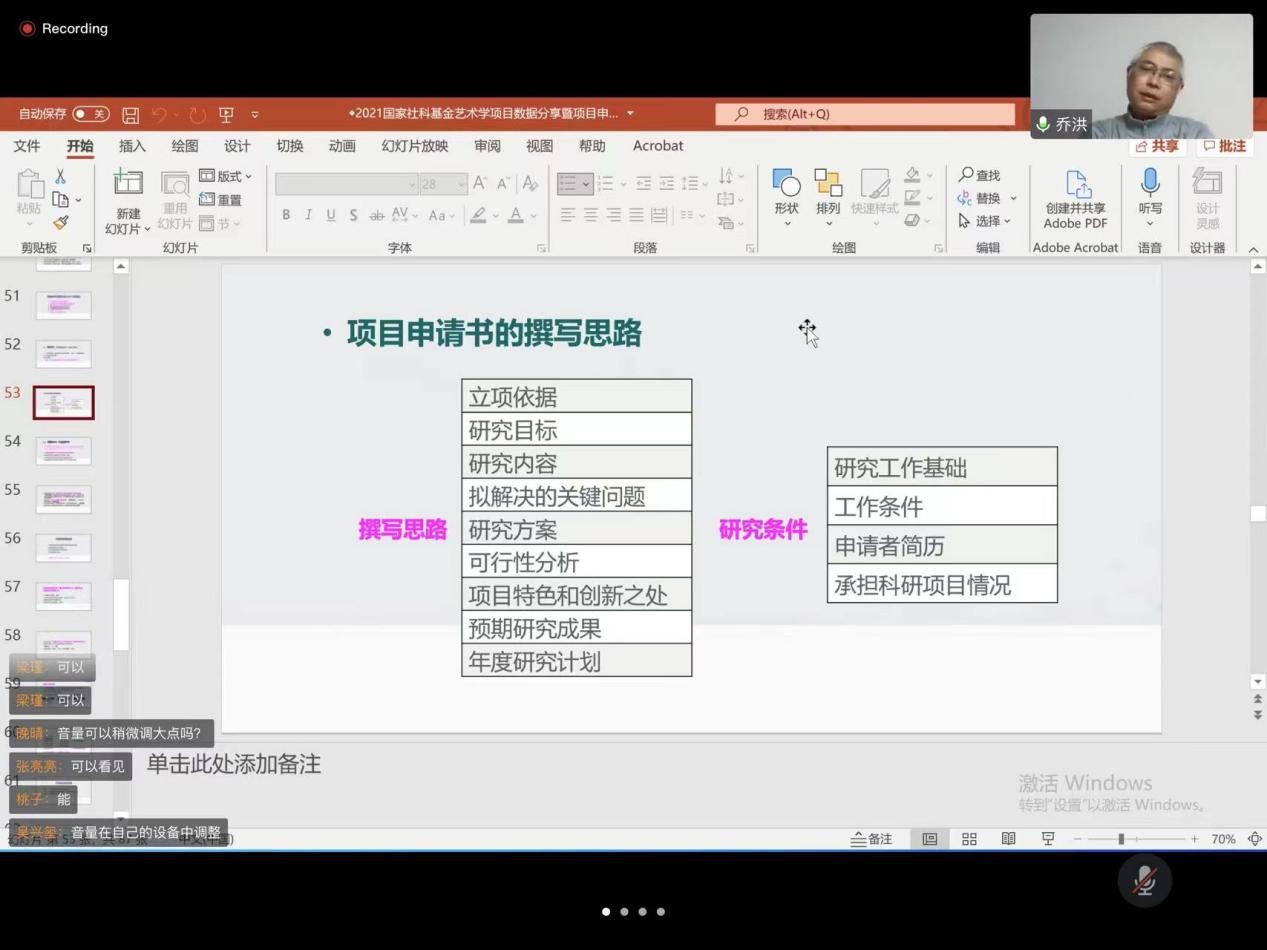Select slide 54 thumbnail
Screen dimensions: 1267x950
[x=63, y=451]
